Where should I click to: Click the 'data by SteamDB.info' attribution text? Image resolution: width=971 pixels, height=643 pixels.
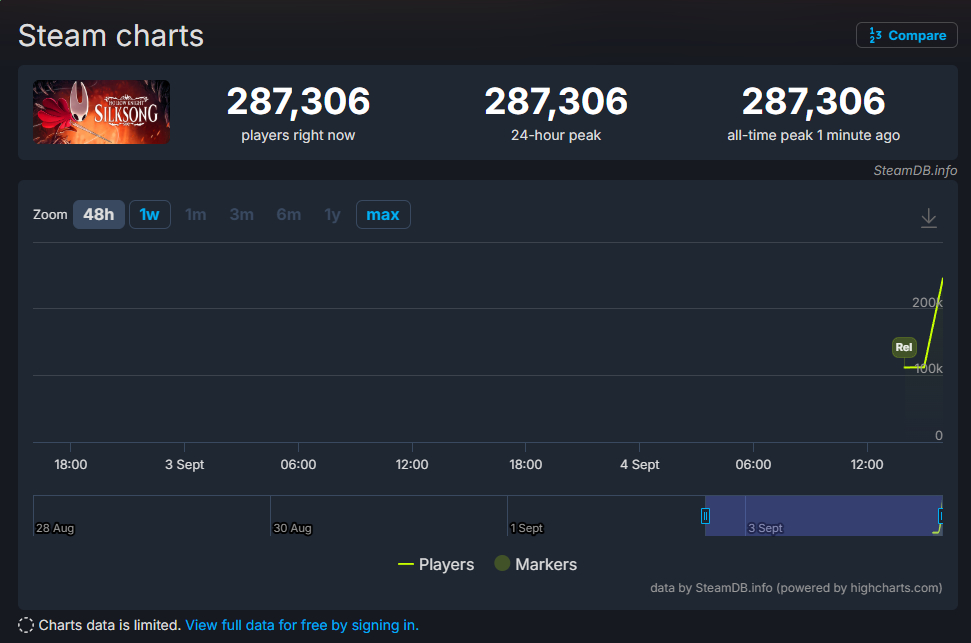(796, 587)
